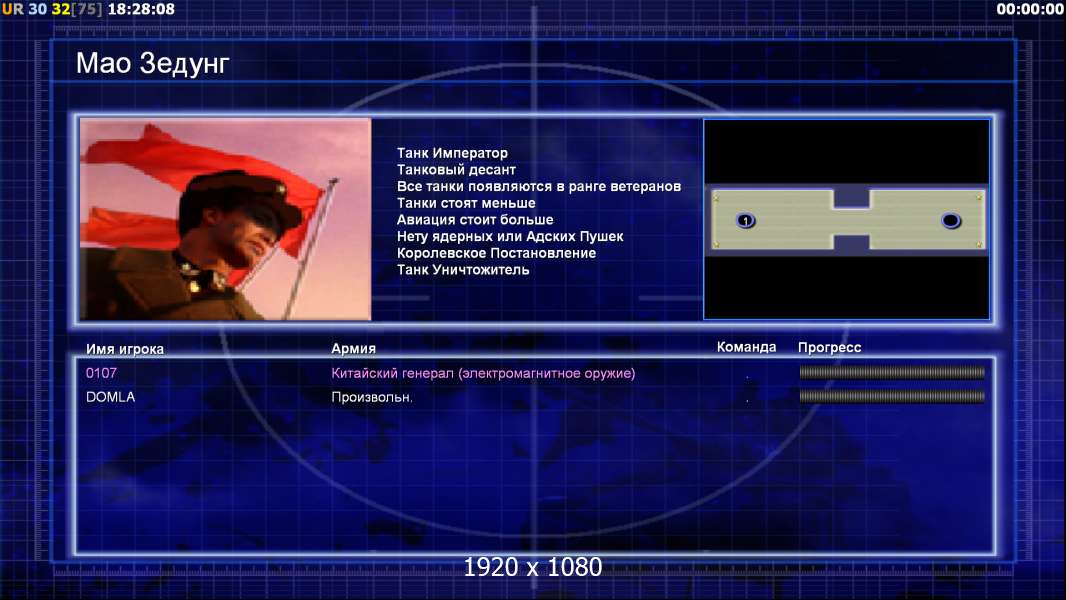
Task: Click player name '0107'
Action: pyautogui.click(x=101, y=372)
